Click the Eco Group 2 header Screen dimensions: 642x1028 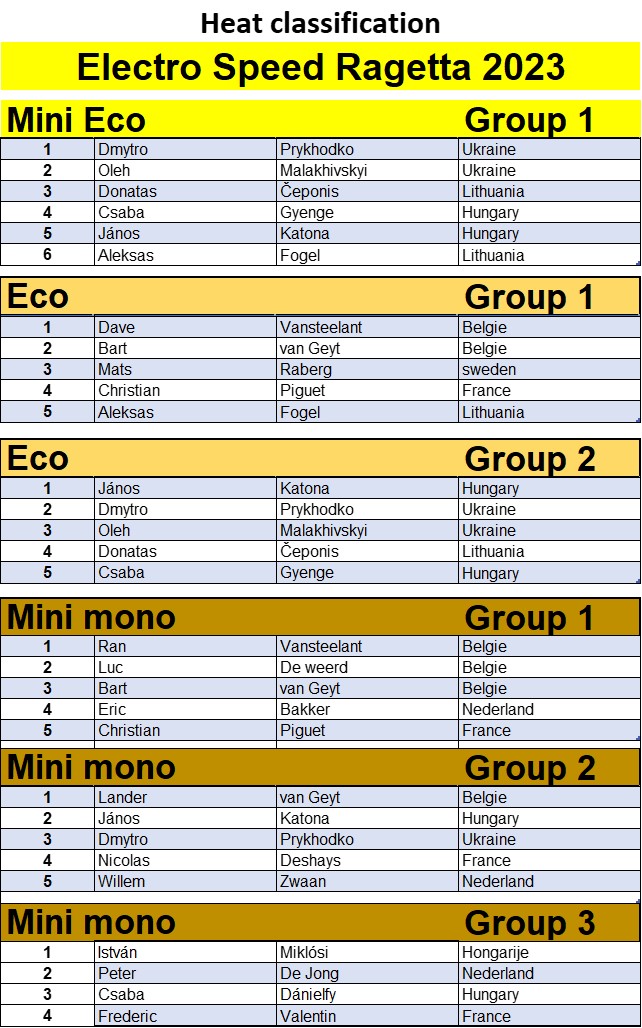click(321, 458)
